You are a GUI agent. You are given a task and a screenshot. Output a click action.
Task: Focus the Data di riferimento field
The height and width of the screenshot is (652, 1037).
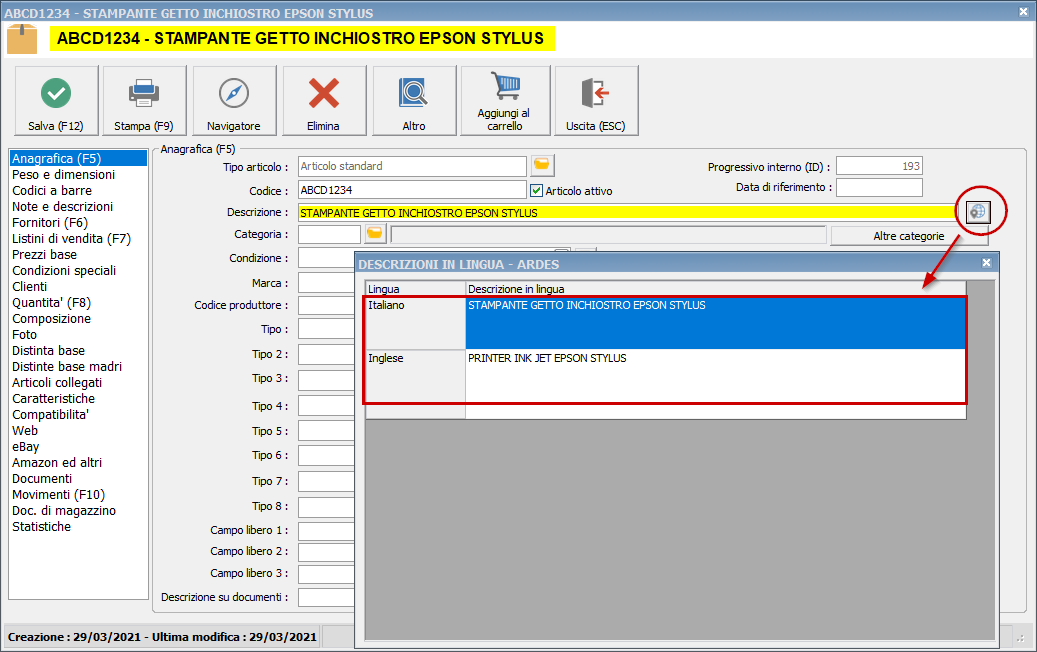coord(879,187)
